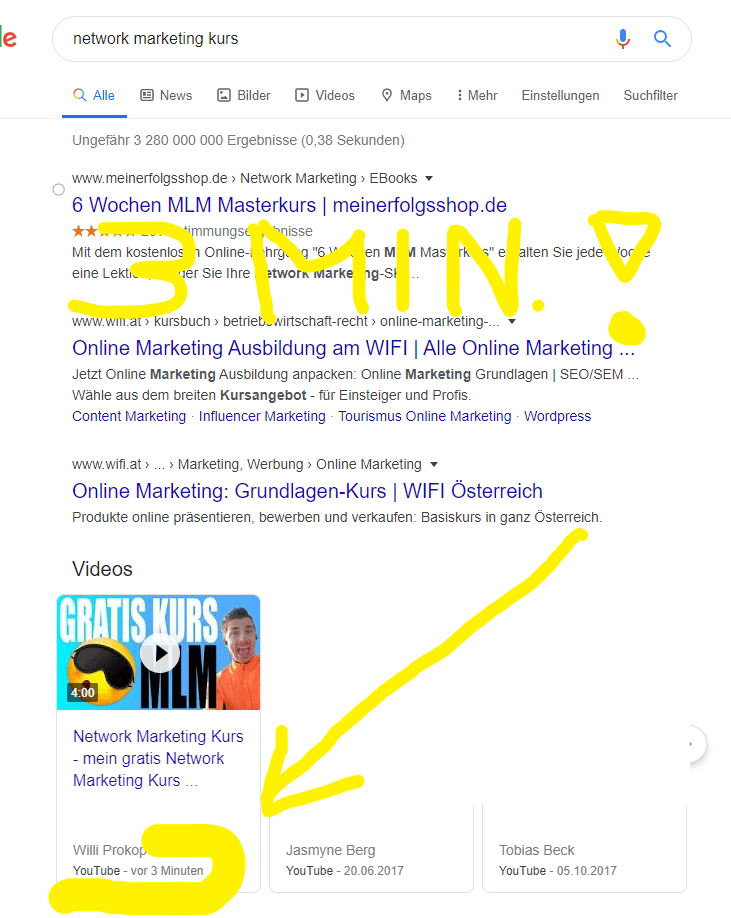Select the Maps tab

pyautogui.click(x=406, y=95)
